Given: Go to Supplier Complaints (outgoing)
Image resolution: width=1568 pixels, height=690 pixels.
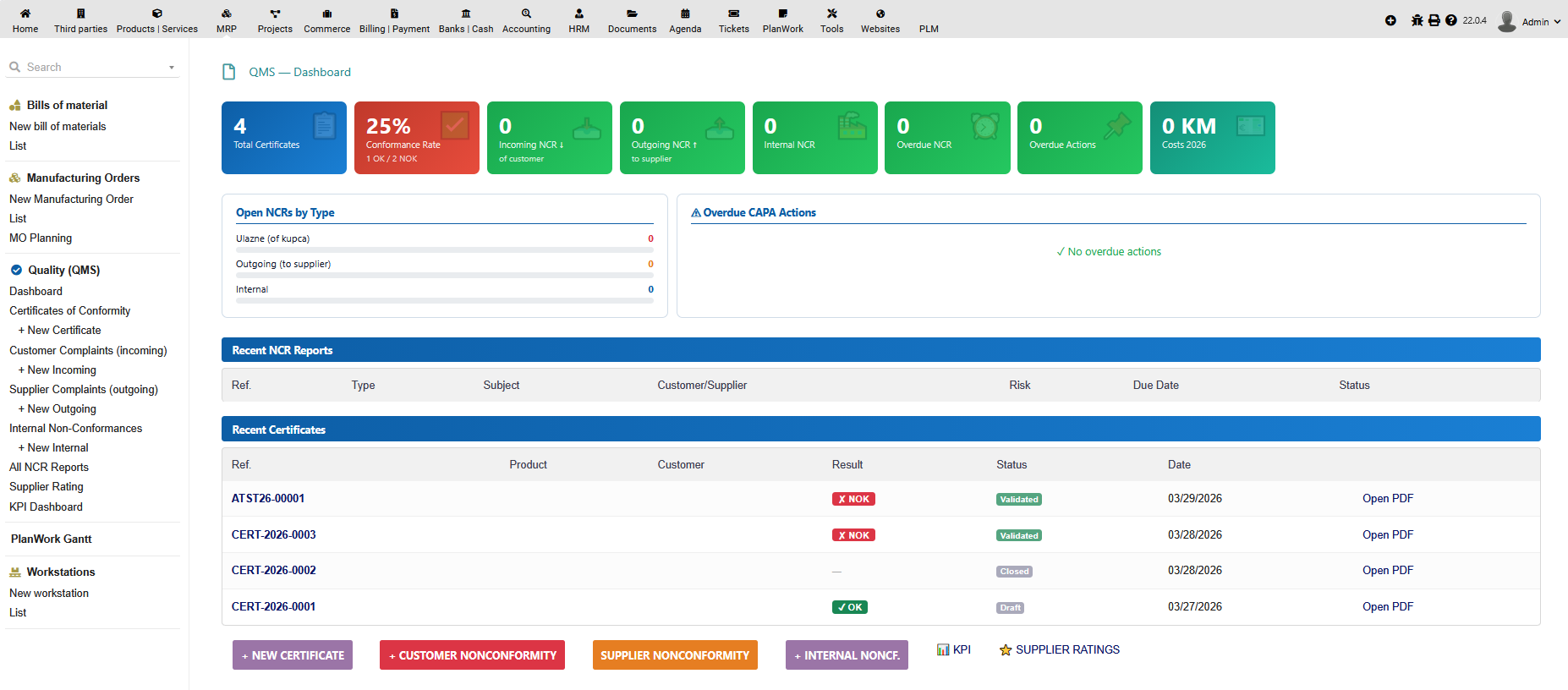Looking at the screenshot, I should tap(84, 390).
